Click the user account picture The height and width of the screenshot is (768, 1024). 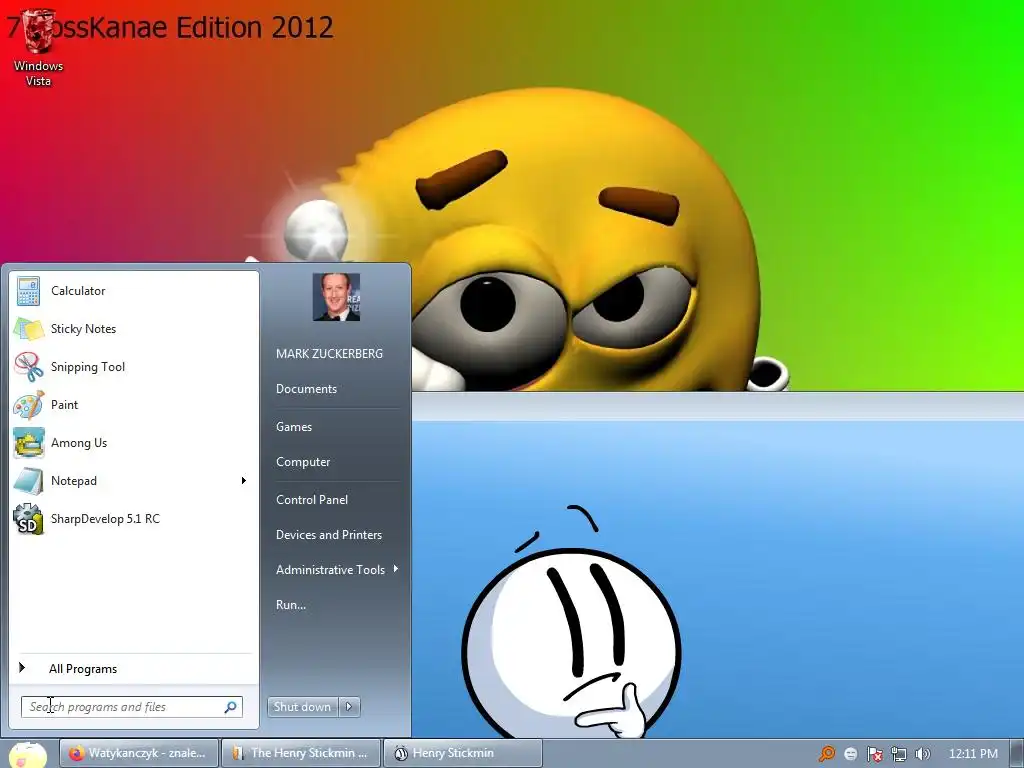click(x=336, y=297)
